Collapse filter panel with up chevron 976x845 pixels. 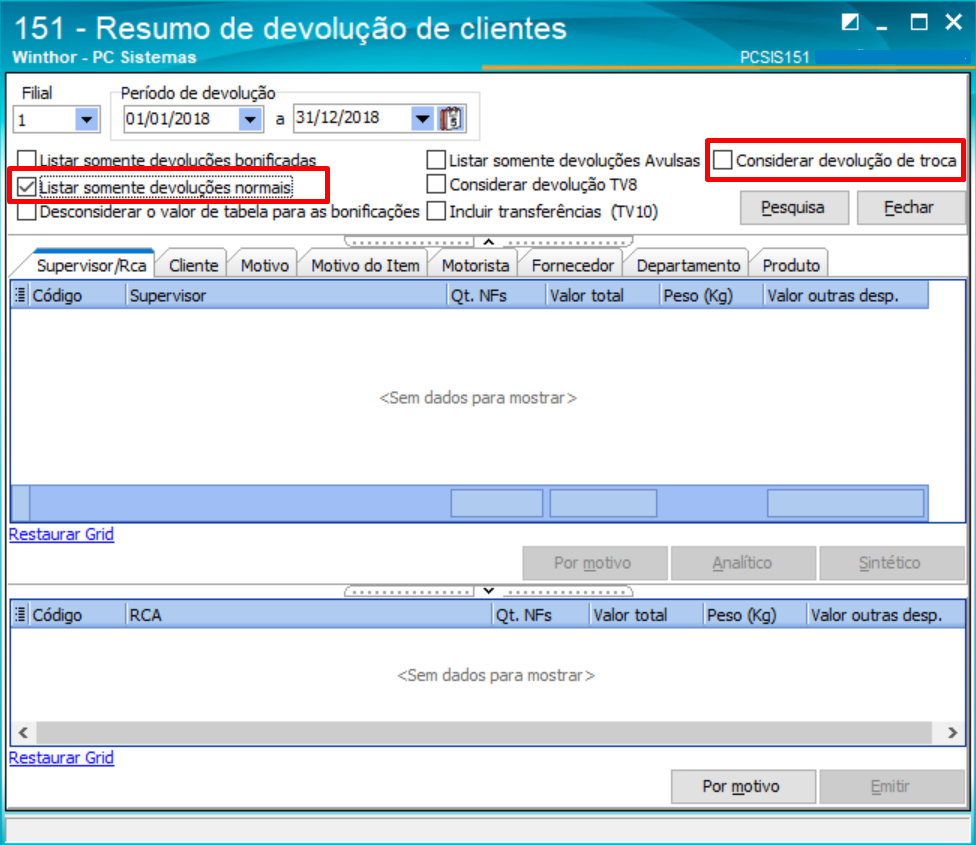(489, 241)
